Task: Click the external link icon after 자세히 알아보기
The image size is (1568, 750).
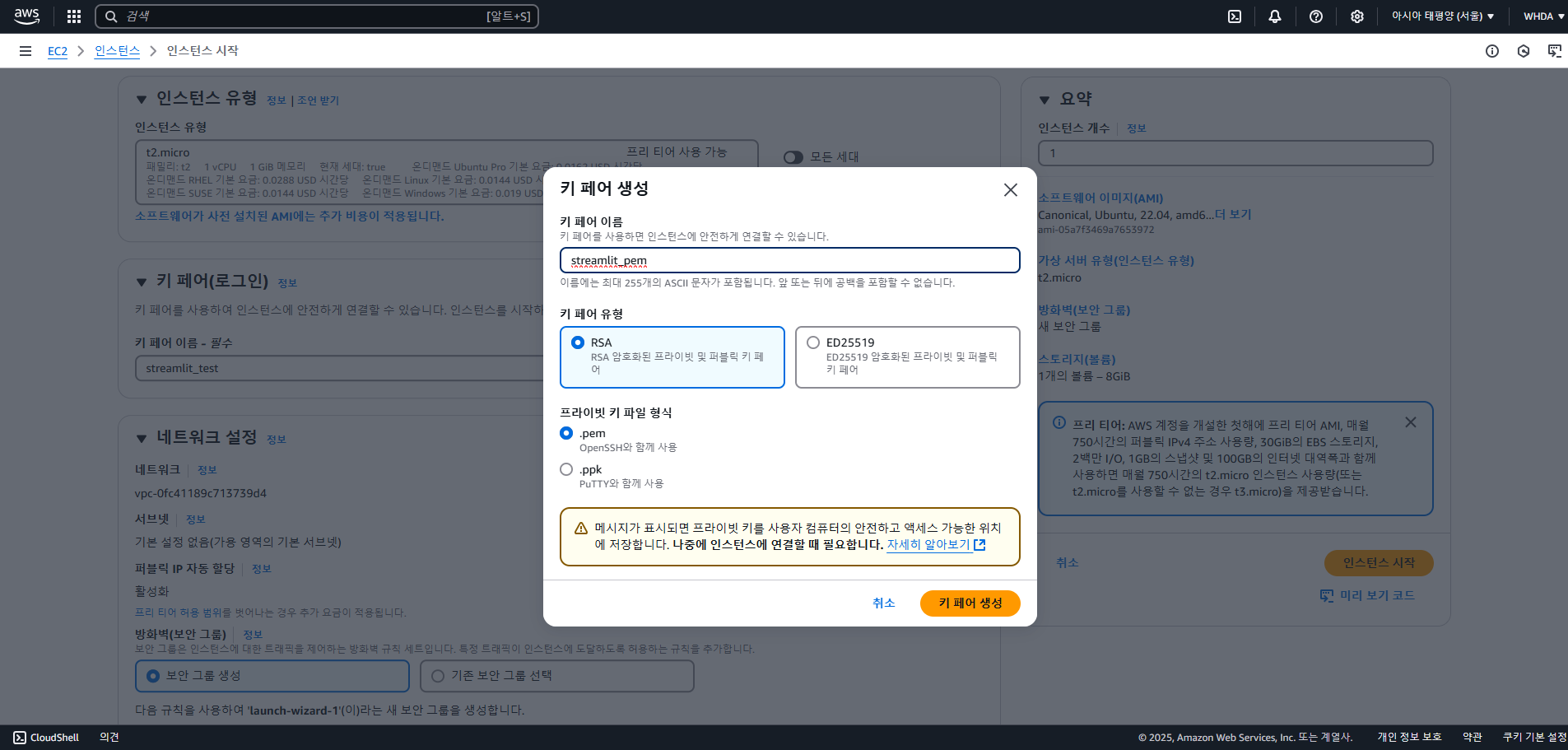Action: [x=979, y=545]
